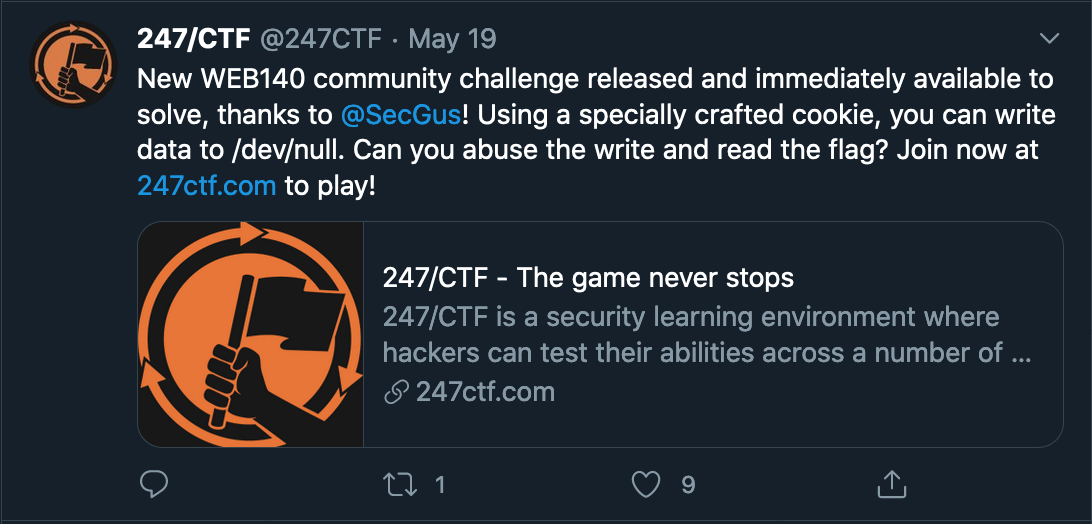1092x524 pixels.
Task: Open the tweet options chevron menu
Action: point(1049,39)
